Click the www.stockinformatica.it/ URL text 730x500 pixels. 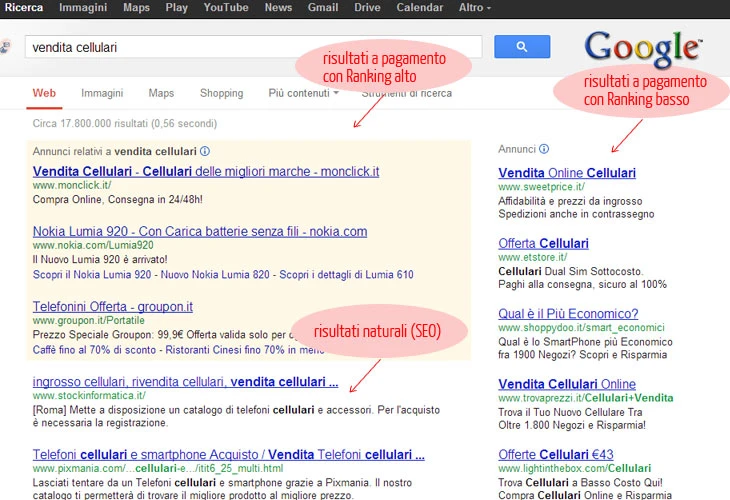click(89, 395)
